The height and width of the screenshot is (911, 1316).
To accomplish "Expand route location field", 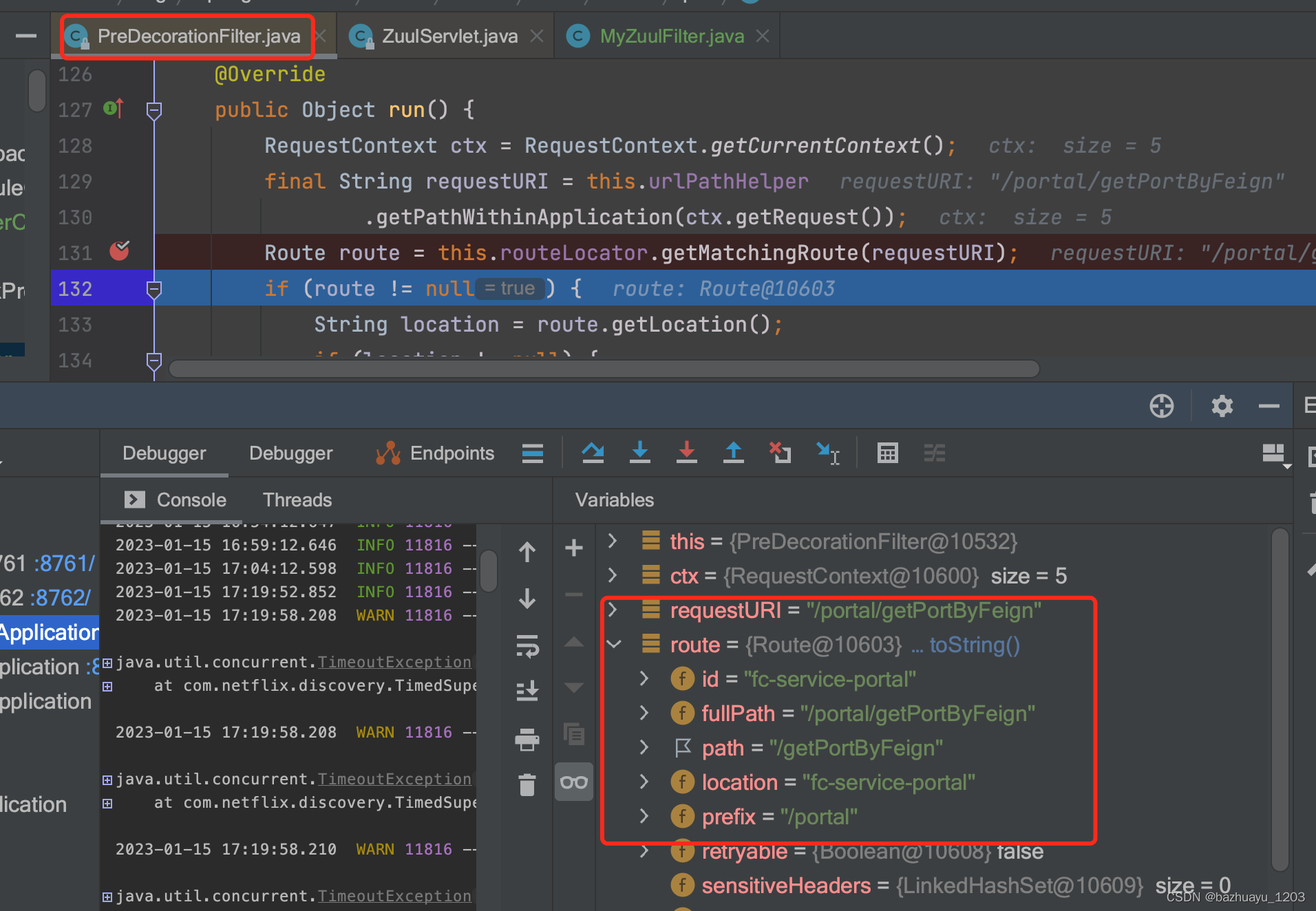I will pos(644,782).
